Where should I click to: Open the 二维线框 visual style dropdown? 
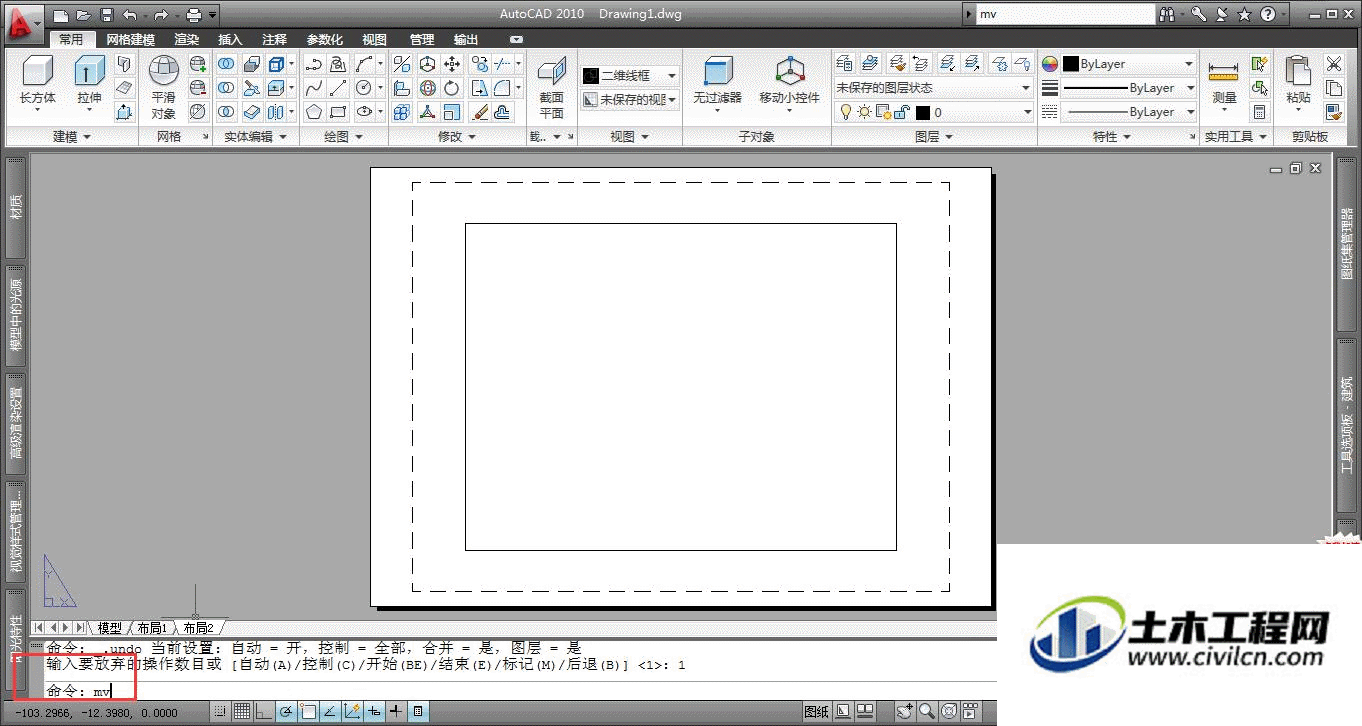630,76
